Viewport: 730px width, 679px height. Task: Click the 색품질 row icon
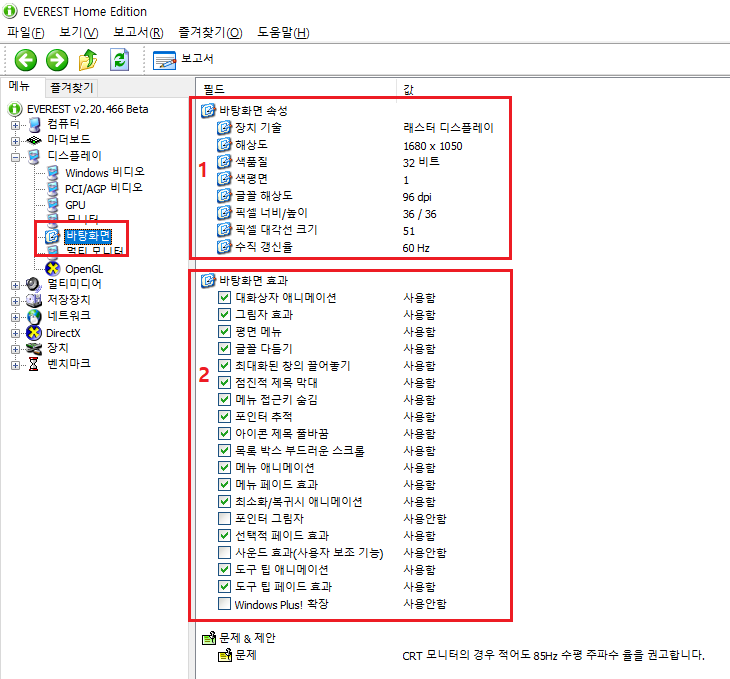[x=224, y=162]
